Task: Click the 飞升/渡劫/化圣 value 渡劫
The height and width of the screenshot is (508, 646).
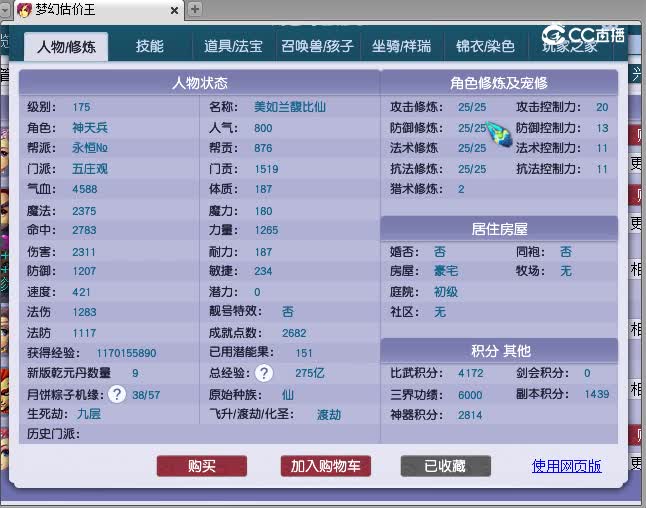Action: [329, 414]
